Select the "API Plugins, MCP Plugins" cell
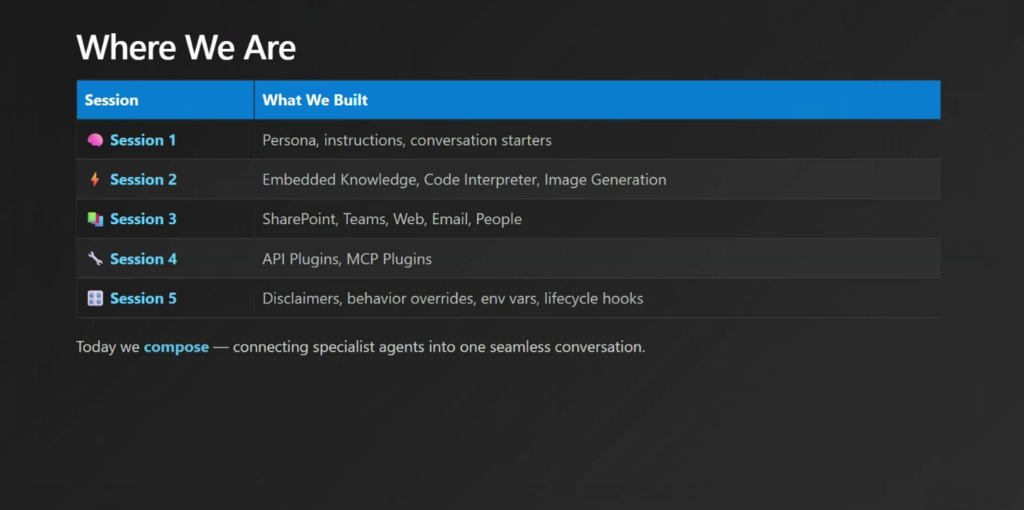This screenshot has height=510, width=1024. (x=347, y=259)
